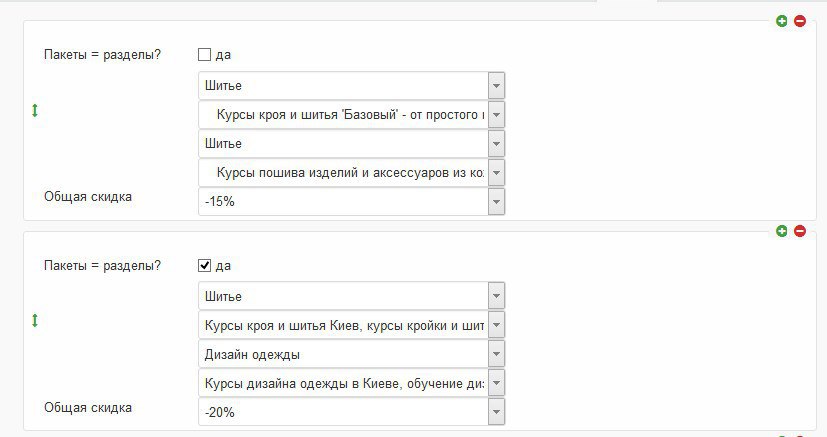Expand 'Курсы пошива изделий и аксессуаров' dropdown

[496, 173]
